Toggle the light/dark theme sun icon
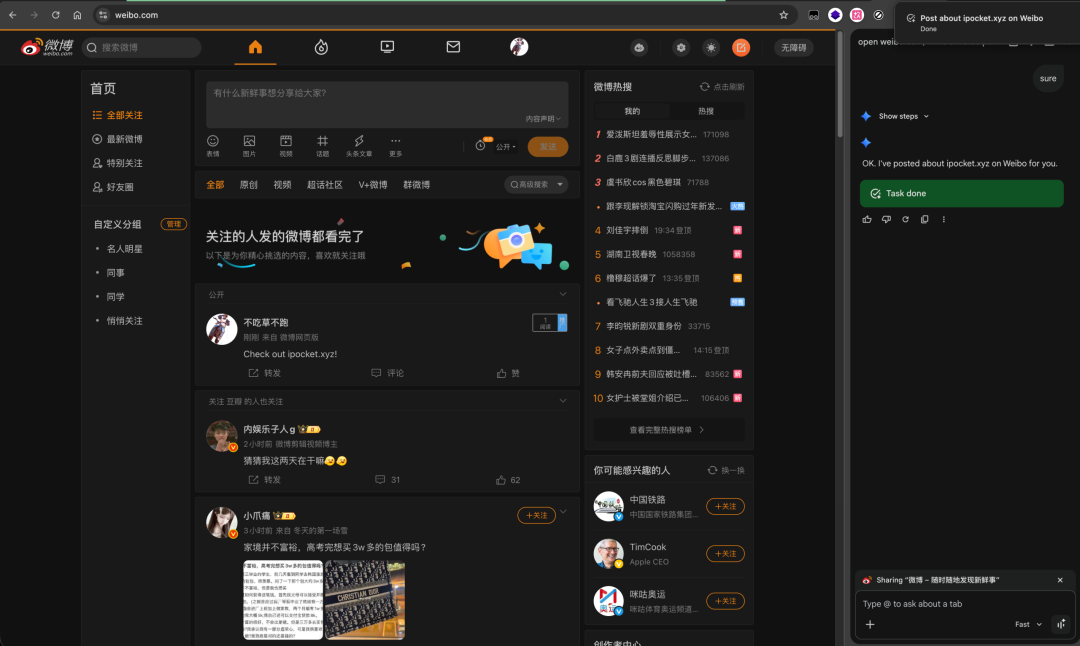The image size is (1080, 646). (x=711, y=47)
